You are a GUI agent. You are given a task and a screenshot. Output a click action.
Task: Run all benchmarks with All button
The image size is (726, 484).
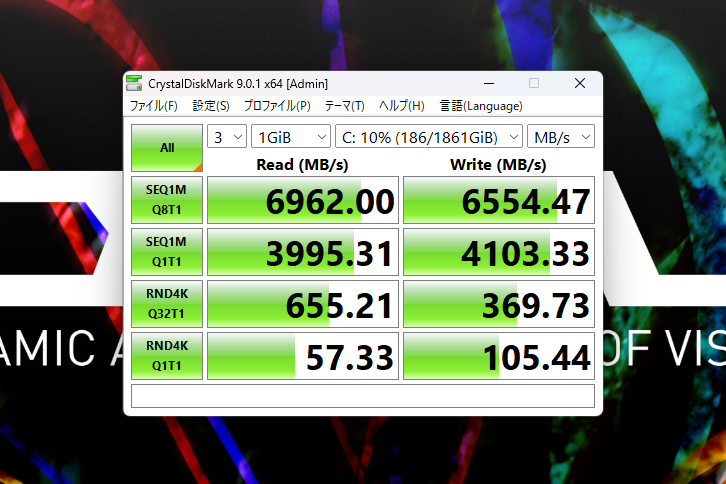167,148
